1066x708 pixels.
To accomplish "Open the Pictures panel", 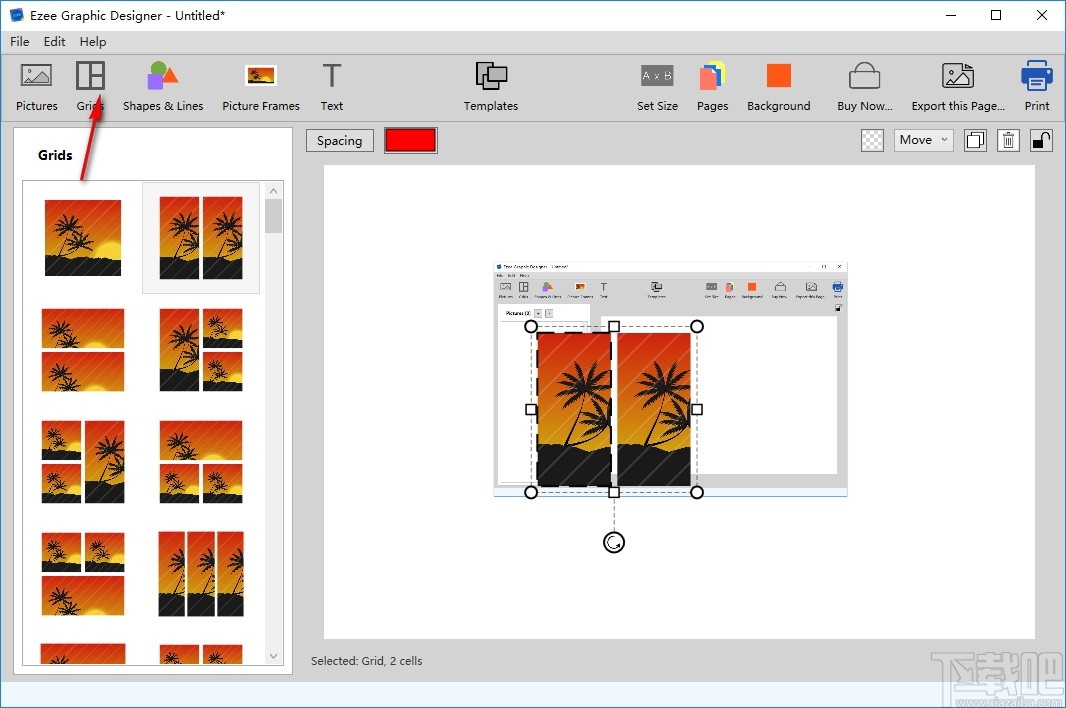I will [x=37, y=86].
